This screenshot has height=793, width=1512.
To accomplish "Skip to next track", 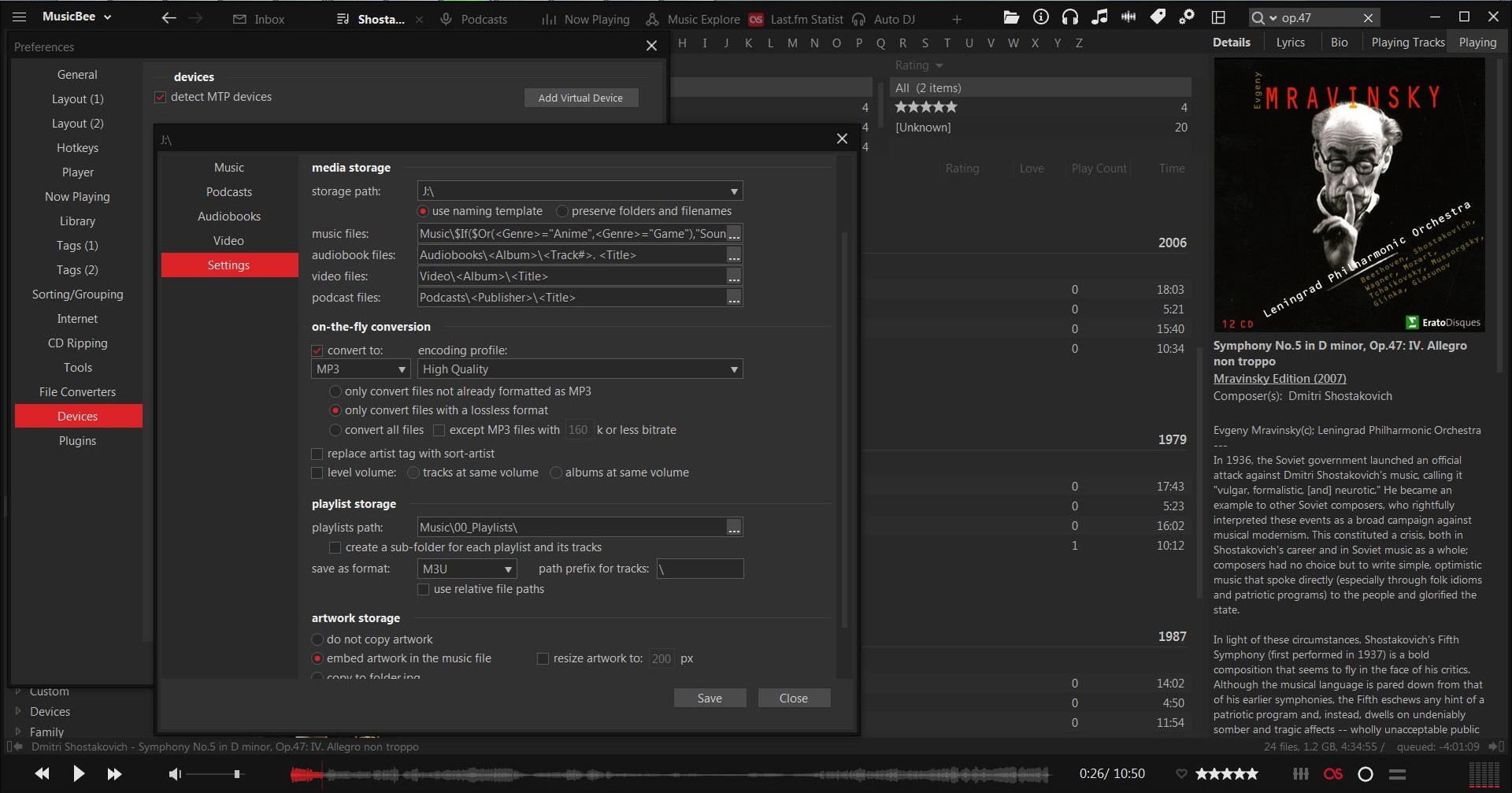I will (x=114, y=774).
